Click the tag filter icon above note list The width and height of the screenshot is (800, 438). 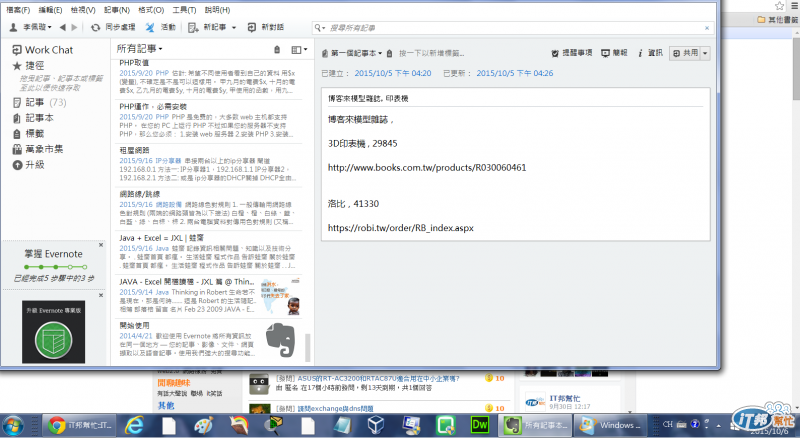click(x=277, y=50)
